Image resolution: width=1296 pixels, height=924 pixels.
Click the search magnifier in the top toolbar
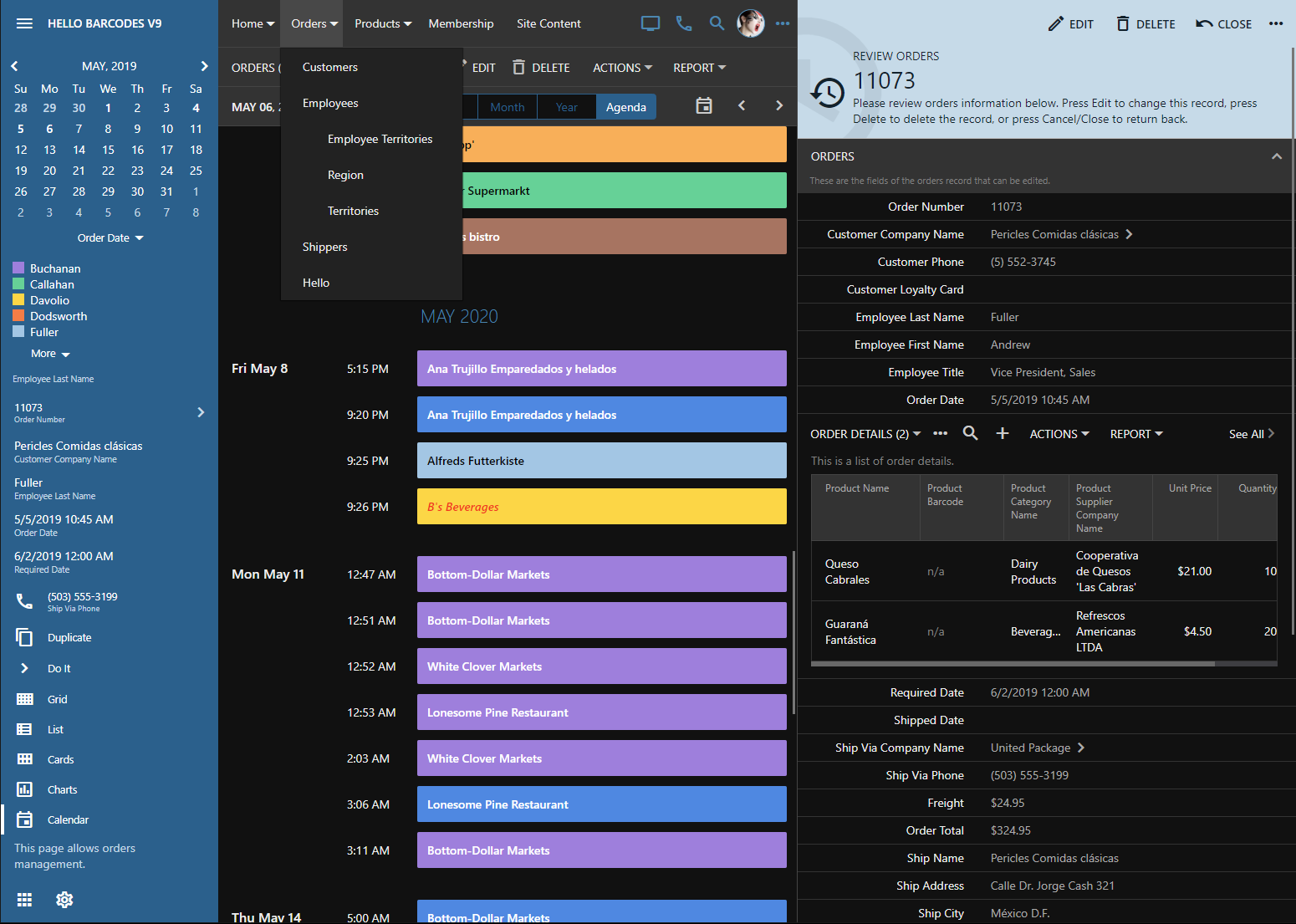717,23
